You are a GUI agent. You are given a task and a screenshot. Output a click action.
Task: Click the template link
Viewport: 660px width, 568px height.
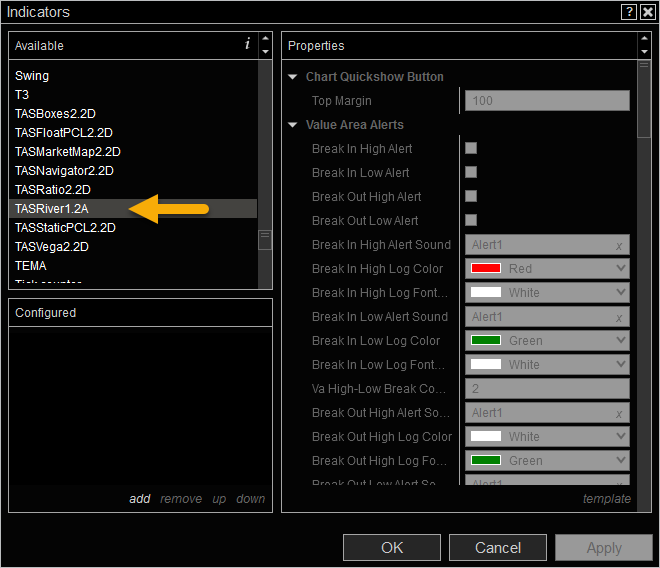pyautogui.click(x=607, y=499)
